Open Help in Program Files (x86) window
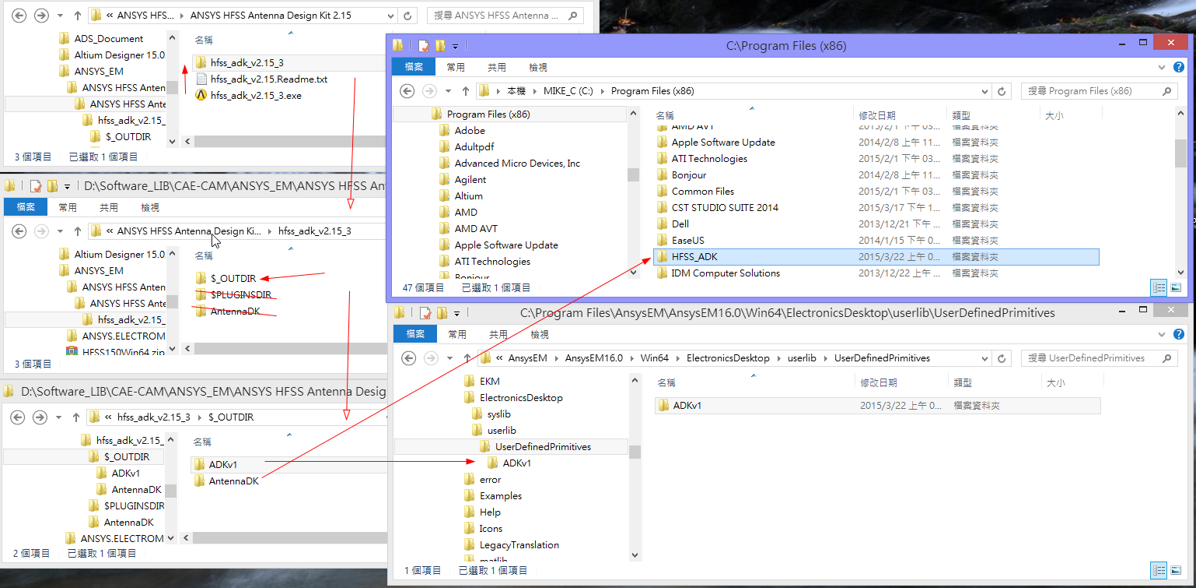The height and width of the screenshot is (588, 1196). [1178, 67]
